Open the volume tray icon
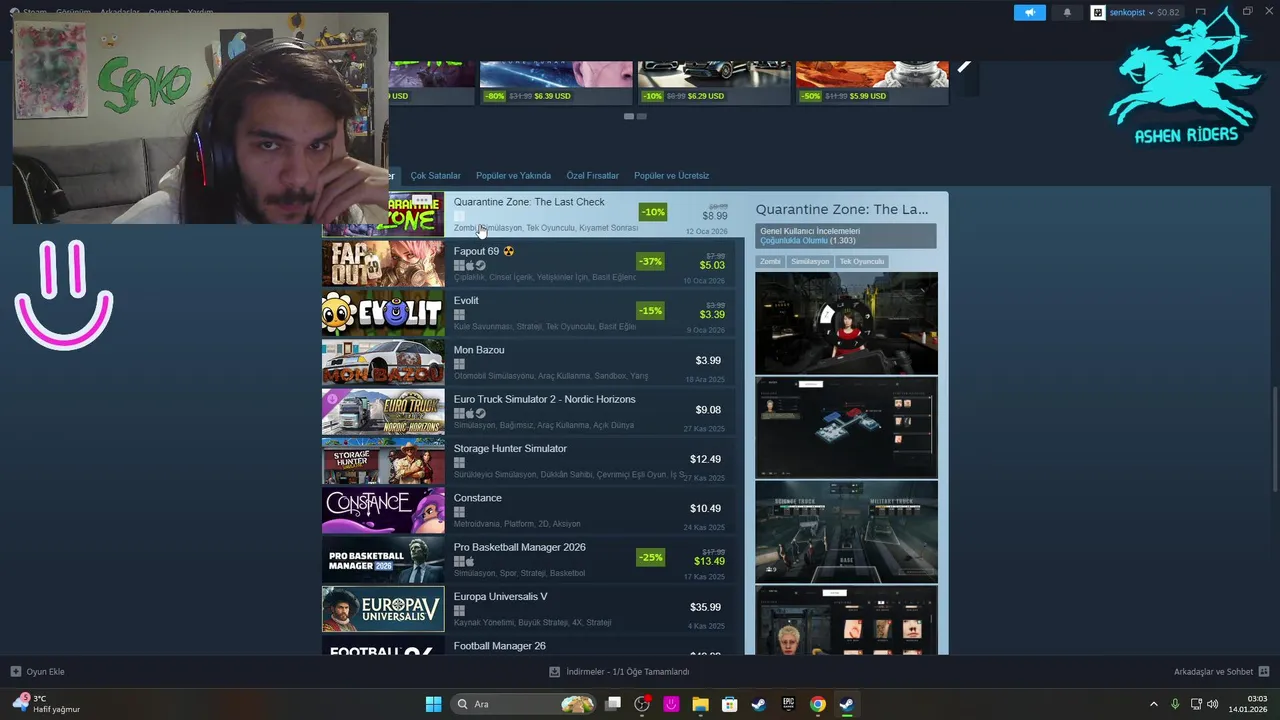 [1213, 704]
